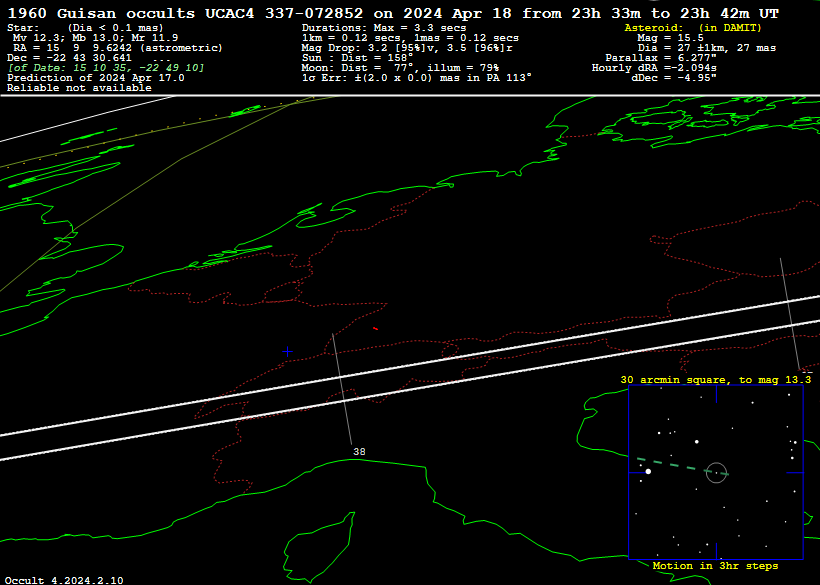The image size is (820, 585).
Task: Click the circled target star in finder chart
Action: tap(716, 473)
